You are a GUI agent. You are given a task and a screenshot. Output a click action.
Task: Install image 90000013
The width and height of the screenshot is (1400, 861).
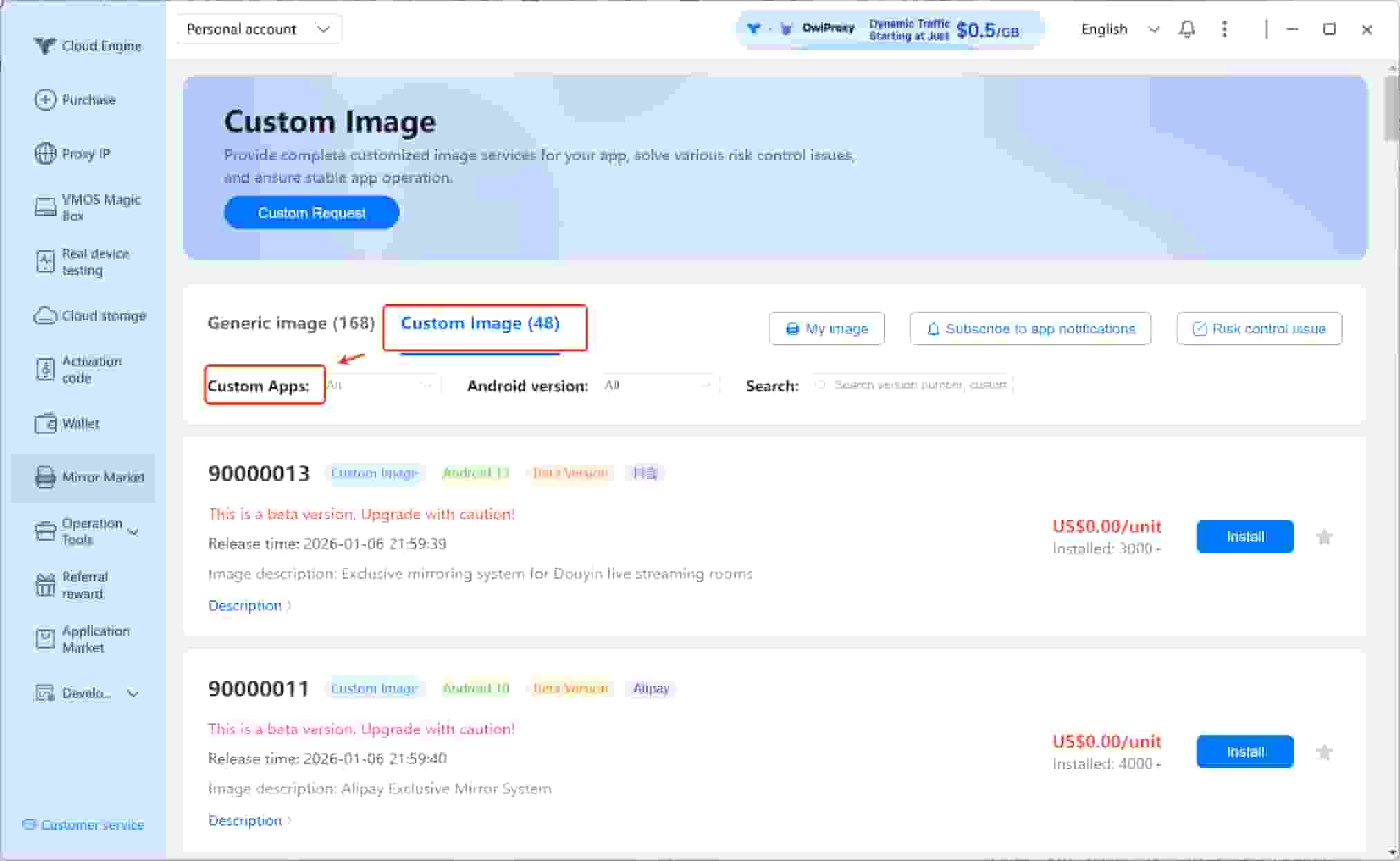pyautogui.click(x=1244, y=537)
